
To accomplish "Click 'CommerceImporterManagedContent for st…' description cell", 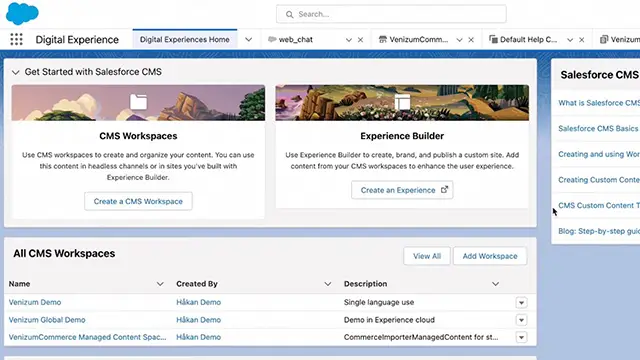I will (421, 337).
